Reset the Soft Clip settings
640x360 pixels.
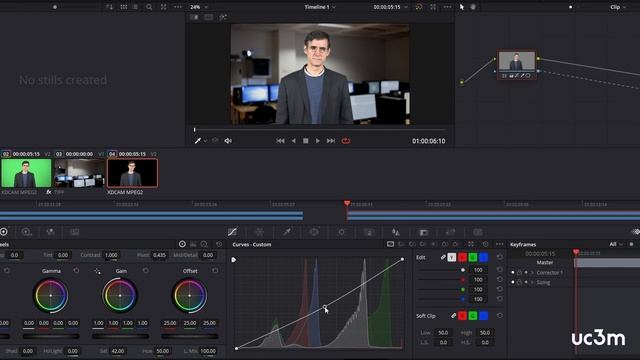click(500, 316)
